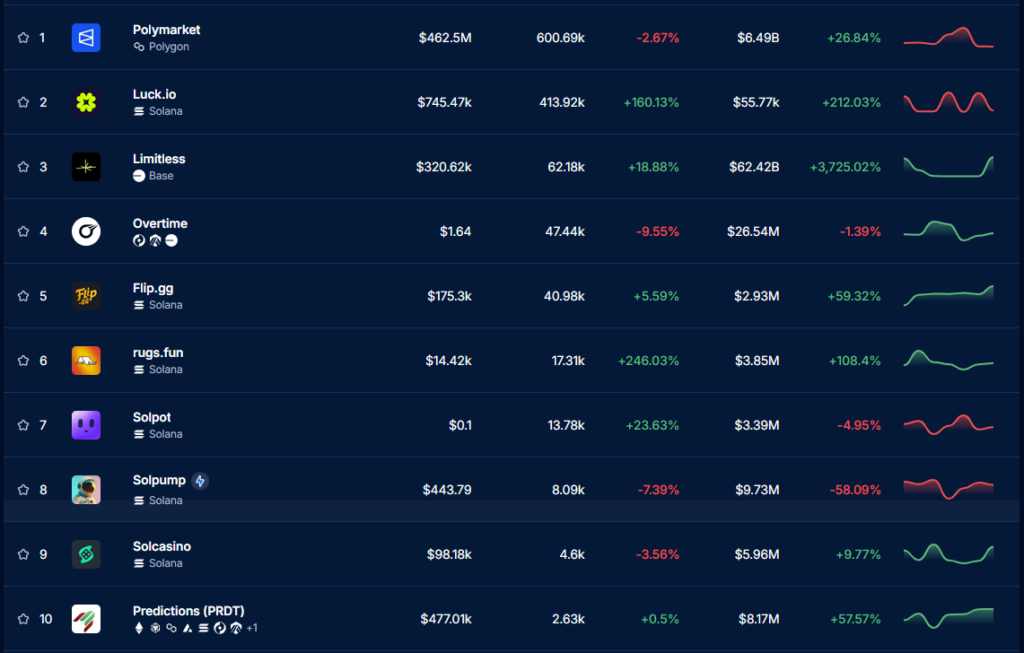
Task: Mark Flip.gg as favorite
Action: point(24,296)
